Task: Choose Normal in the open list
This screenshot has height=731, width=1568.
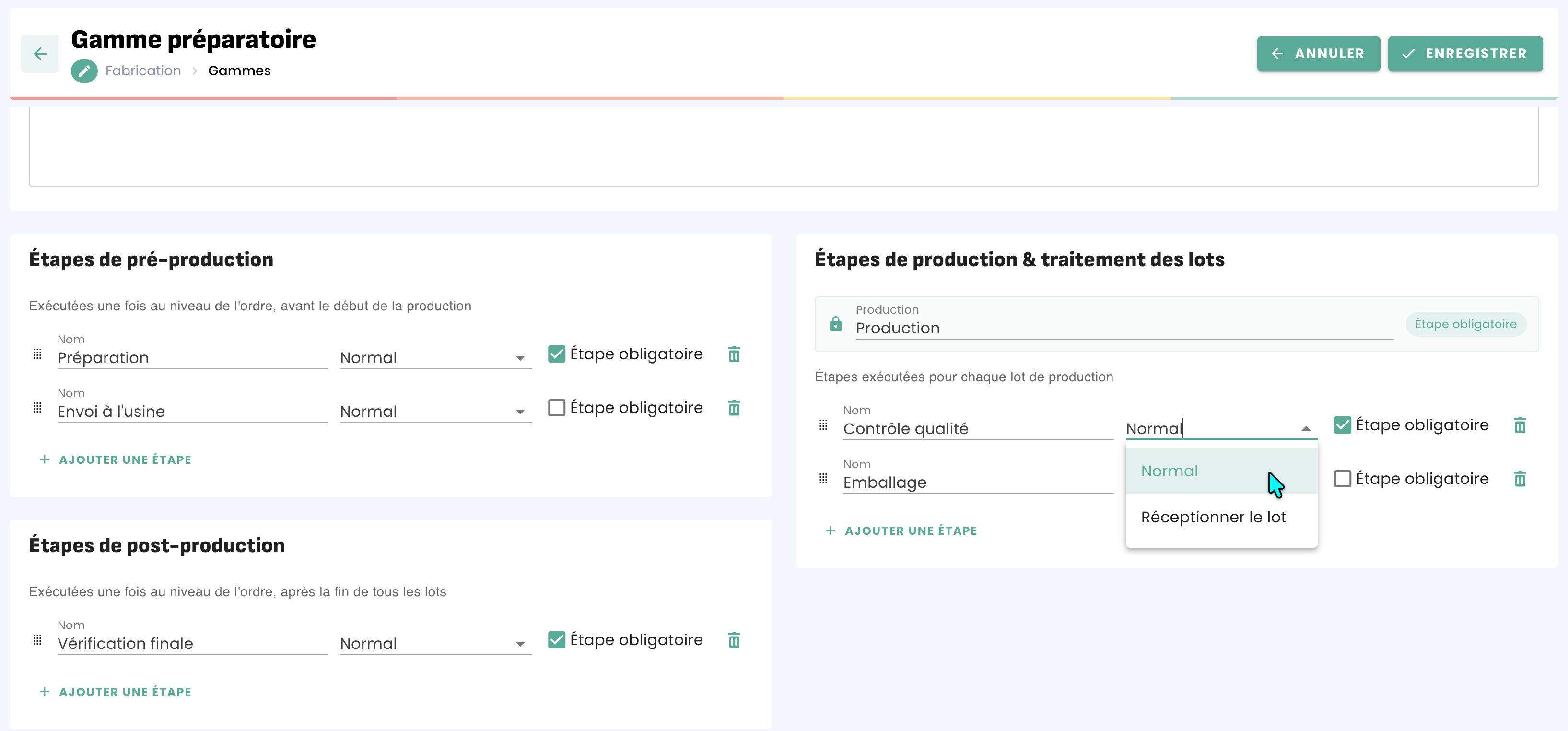Action: tap(1170, 471)
